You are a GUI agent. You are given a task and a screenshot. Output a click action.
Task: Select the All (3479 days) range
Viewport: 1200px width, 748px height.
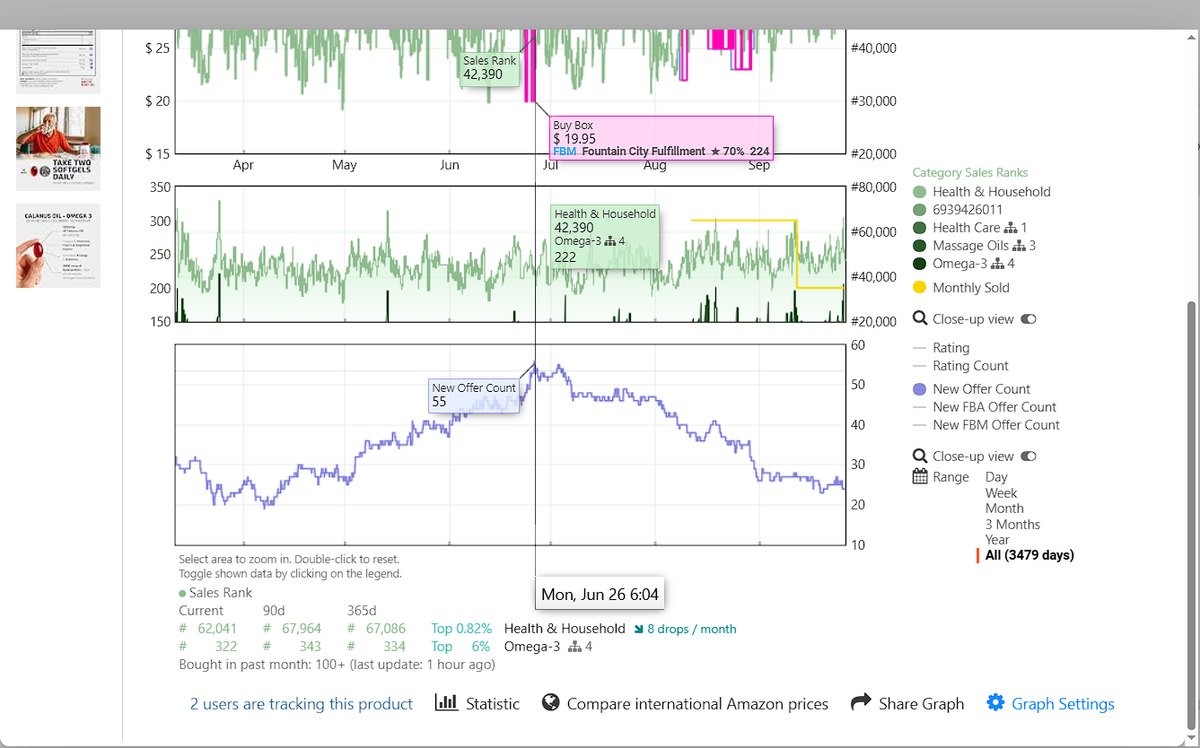1029,555
